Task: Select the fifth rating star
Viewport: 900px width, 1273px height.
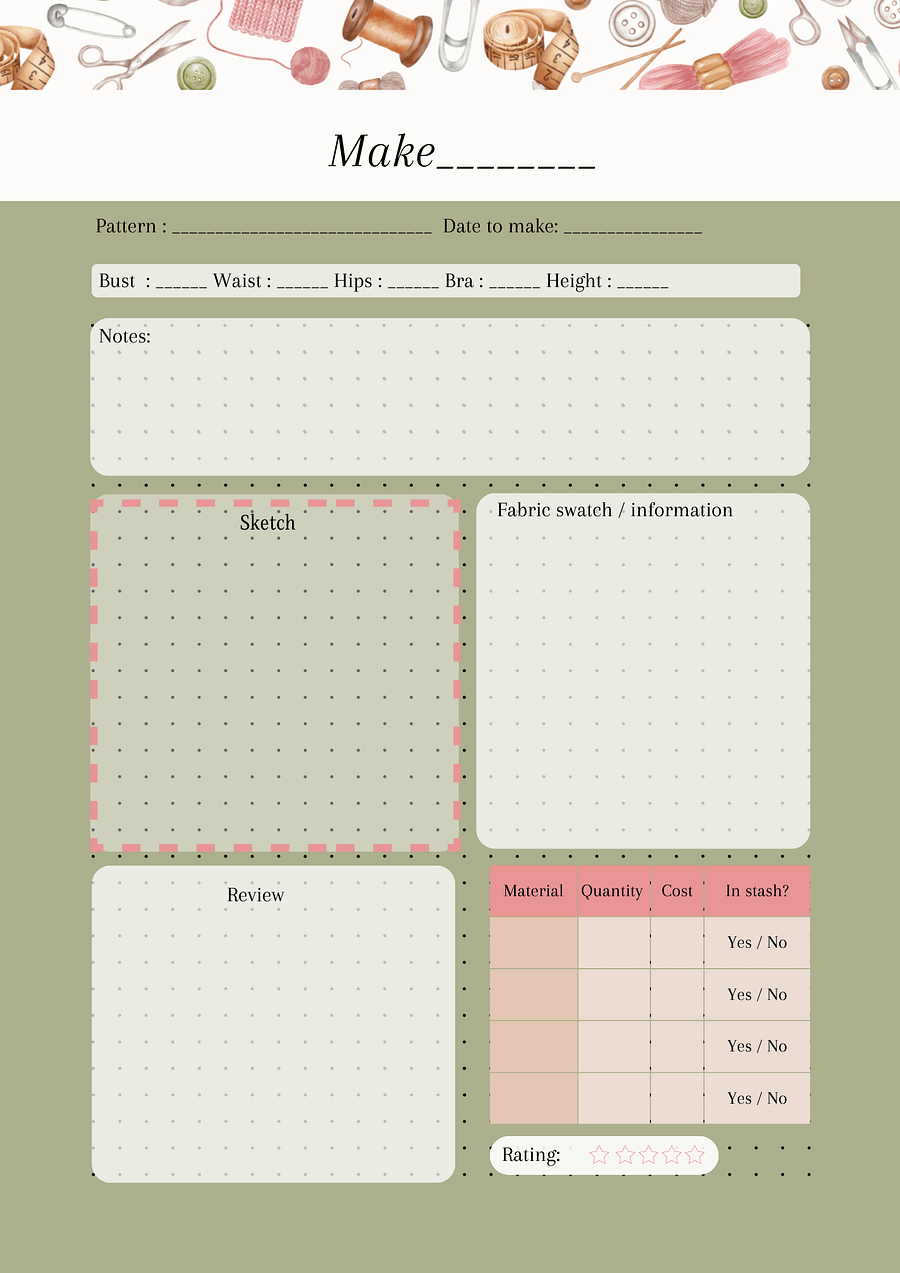Action: click(x=695, y=1155)
